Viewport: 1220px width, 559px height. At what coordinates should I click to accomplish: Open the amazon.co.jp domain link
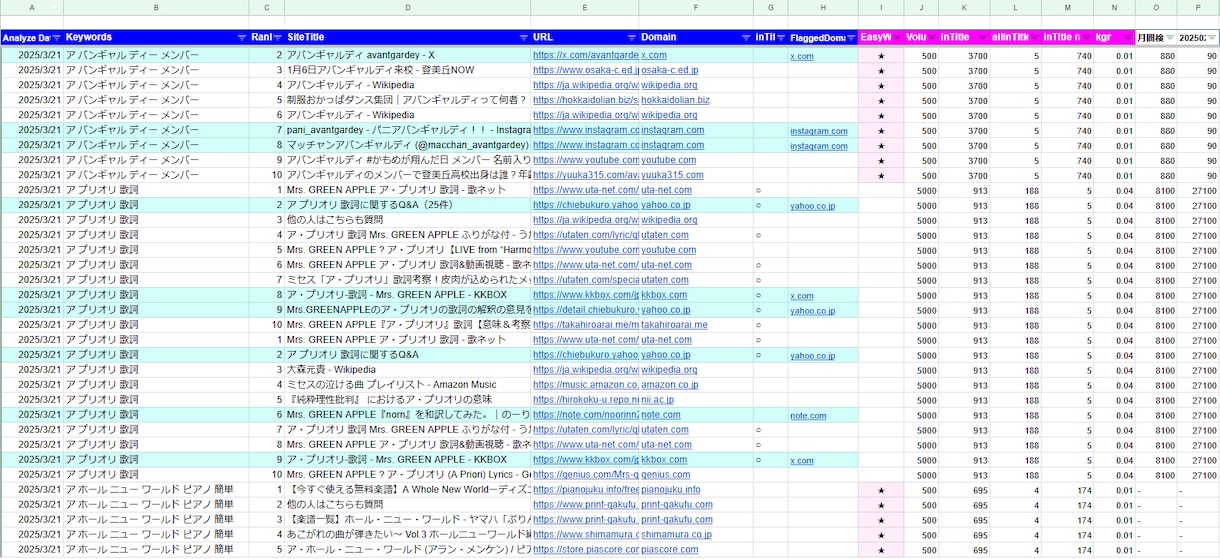[x=670, y=385]
